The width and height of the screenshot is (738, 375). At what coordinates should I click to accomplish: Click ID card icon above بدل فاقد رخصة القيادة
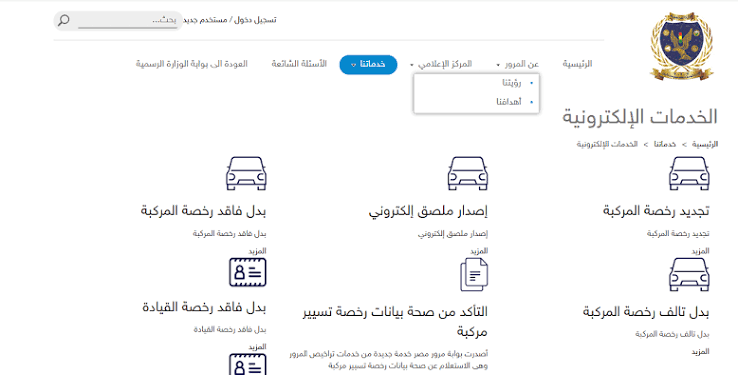click(x=248, y=272)
